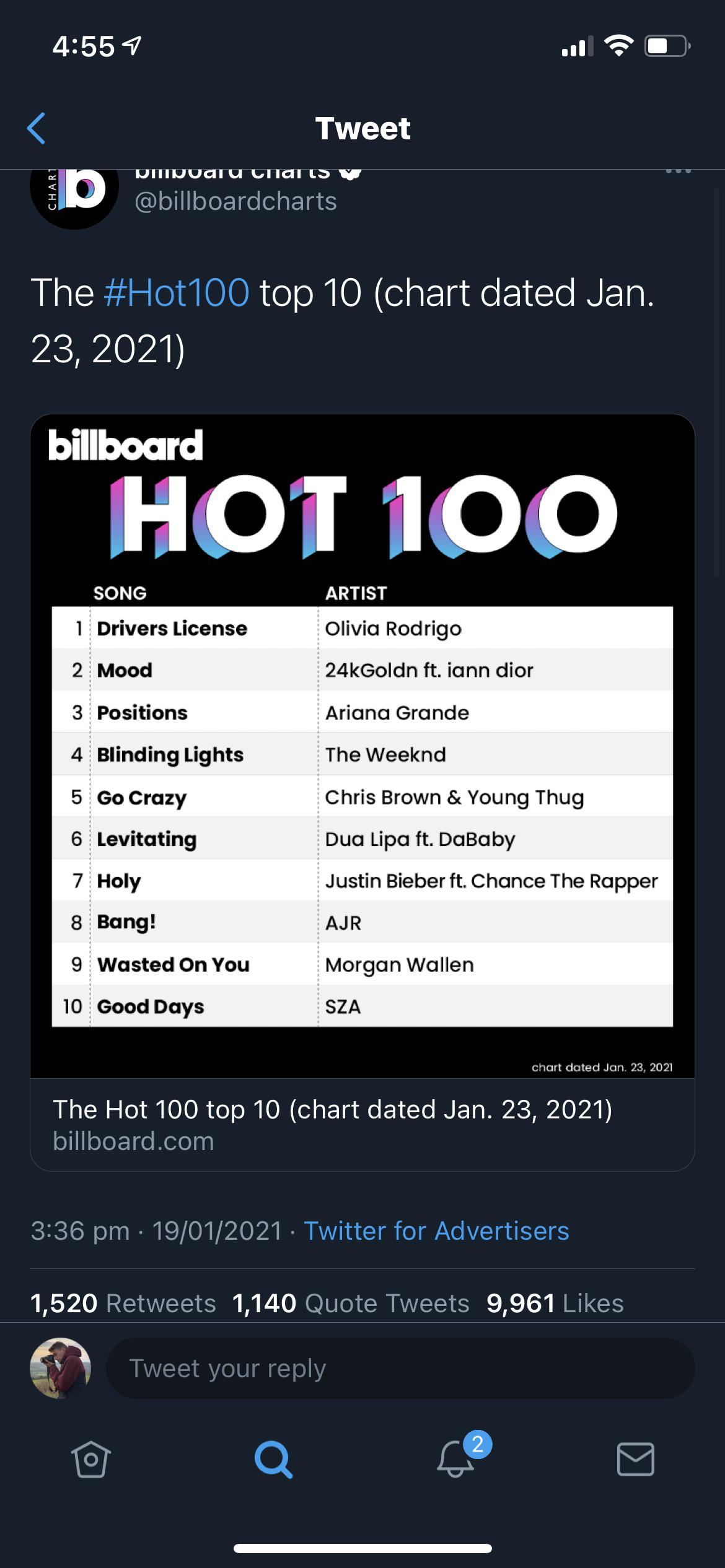
Task: Tap the Tweet your reply field
Action: coord(400,1368)
